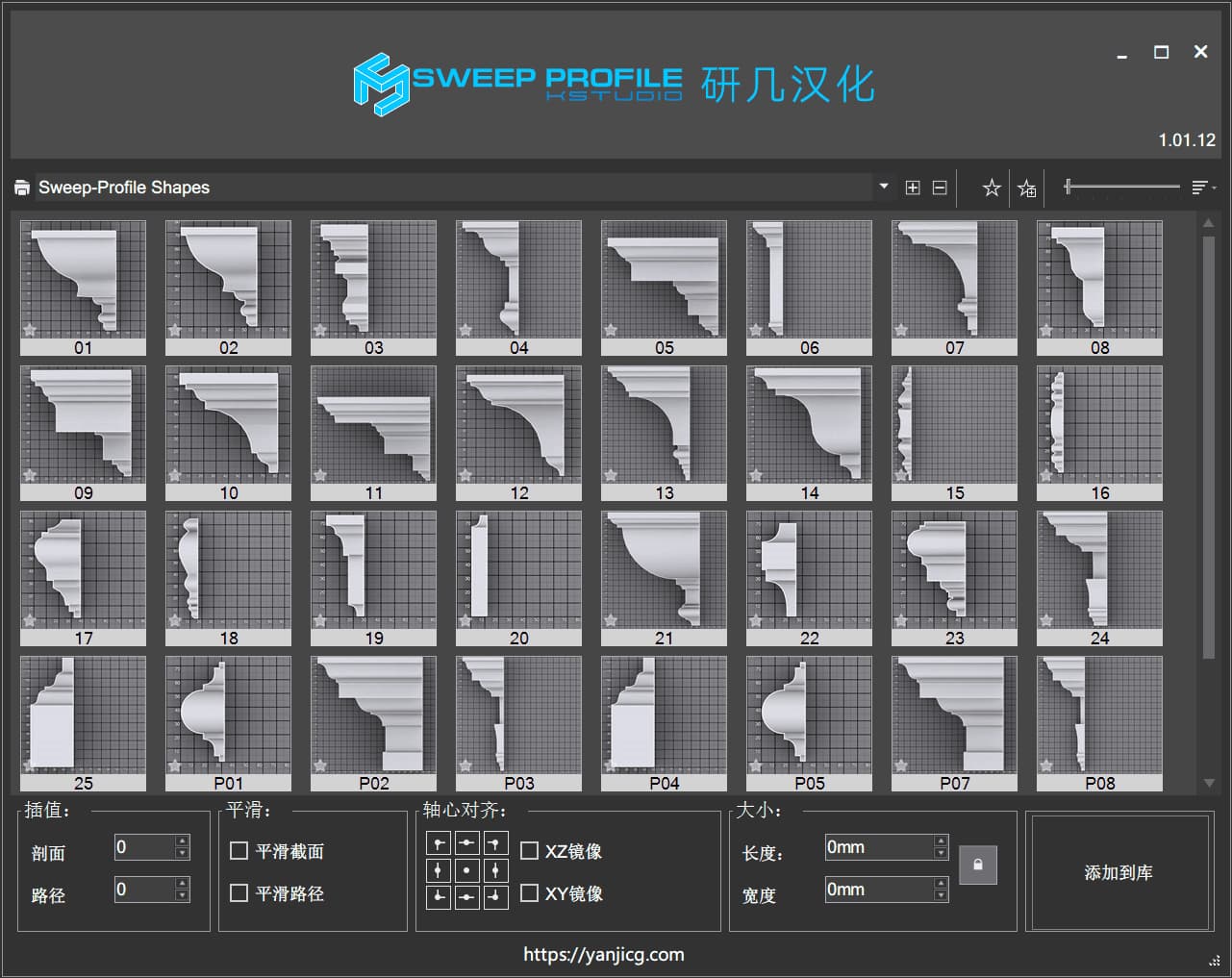Set pivot alignment to bottom-left
This screenshot has width=1232, height=978.
tap(439, 898)
